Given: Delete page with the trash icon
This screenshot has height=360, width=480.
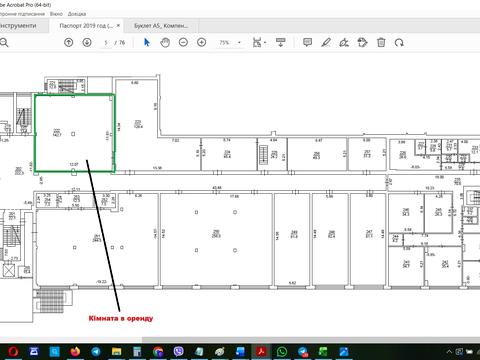Looking at the screenshot, I should coord(381,42).
